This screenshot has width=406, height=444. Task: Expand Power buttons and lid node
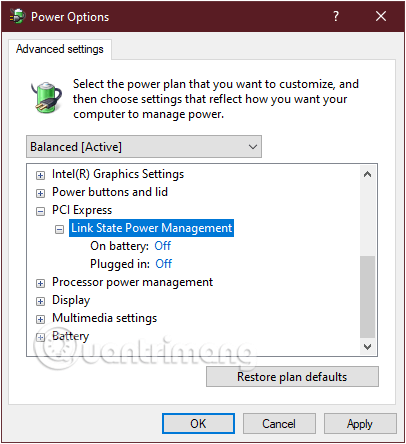[40, 193]
